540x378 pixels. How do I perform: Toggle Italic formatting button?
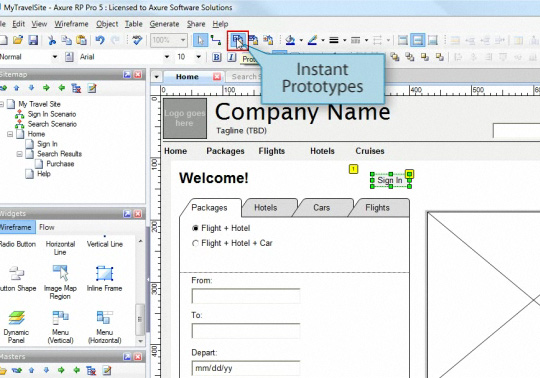[232, 57]
